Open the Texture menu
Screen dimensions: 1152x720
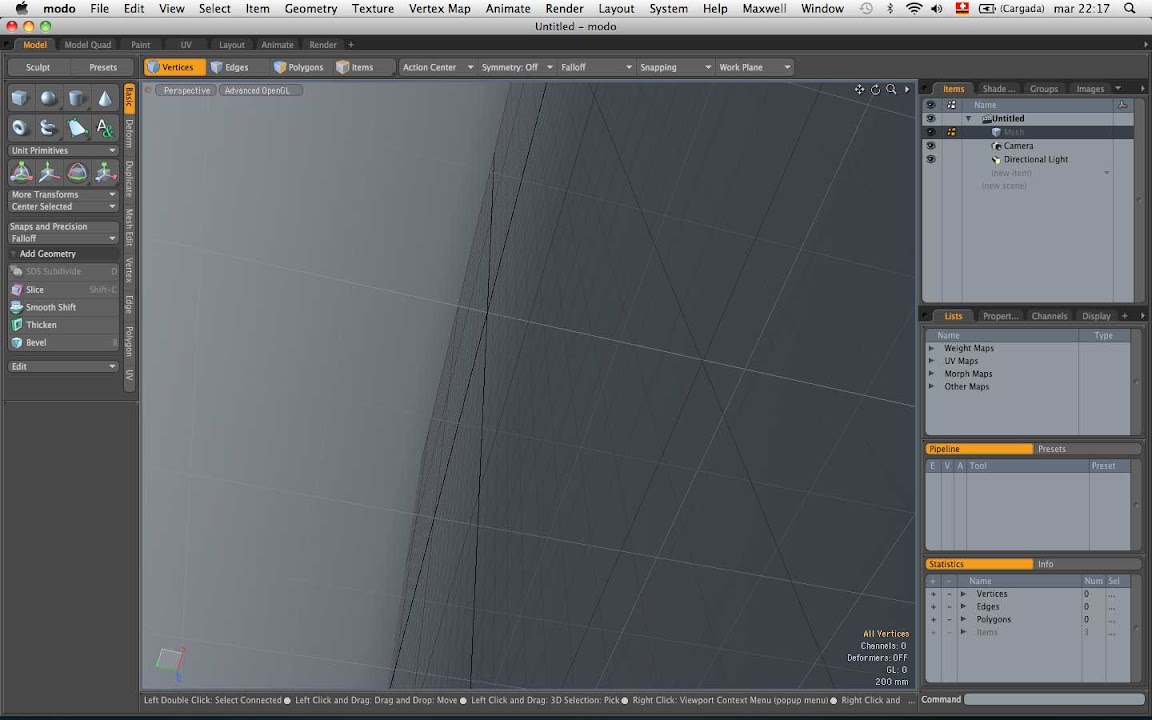pos(372,9)
